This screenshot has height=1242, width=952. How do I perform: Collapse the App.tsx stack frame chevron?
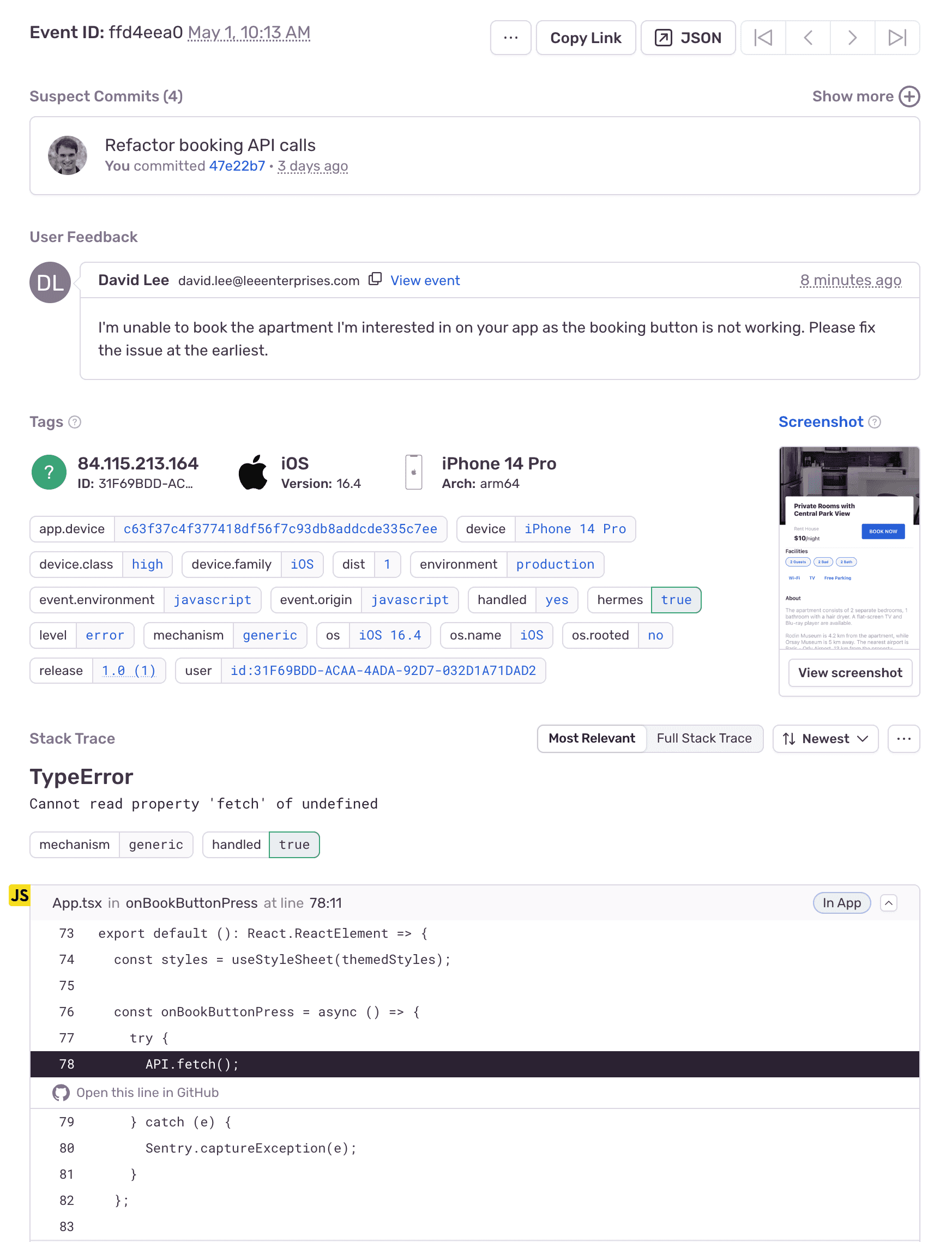click(x=889, y=903)
